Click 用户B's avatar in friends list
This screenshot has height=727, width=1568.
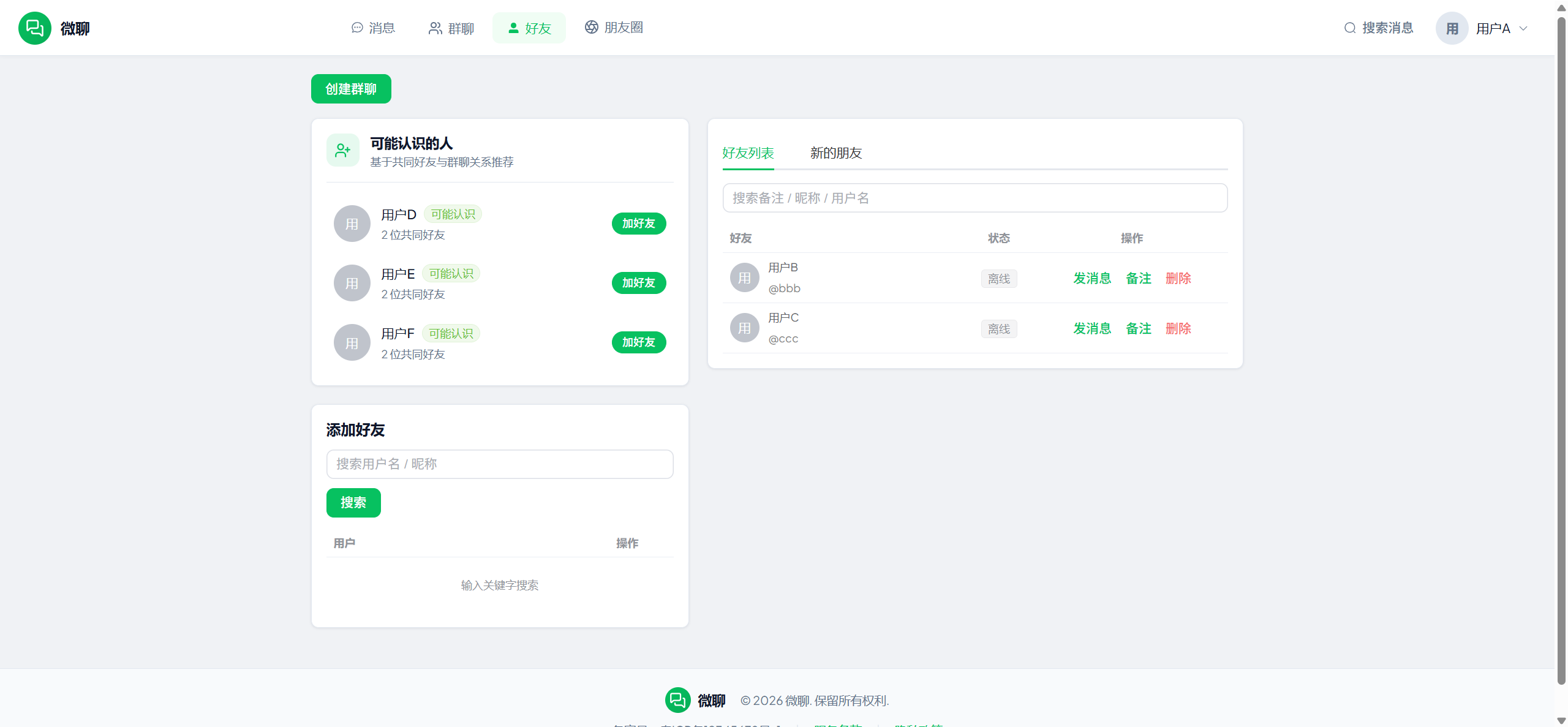(745, 278)
